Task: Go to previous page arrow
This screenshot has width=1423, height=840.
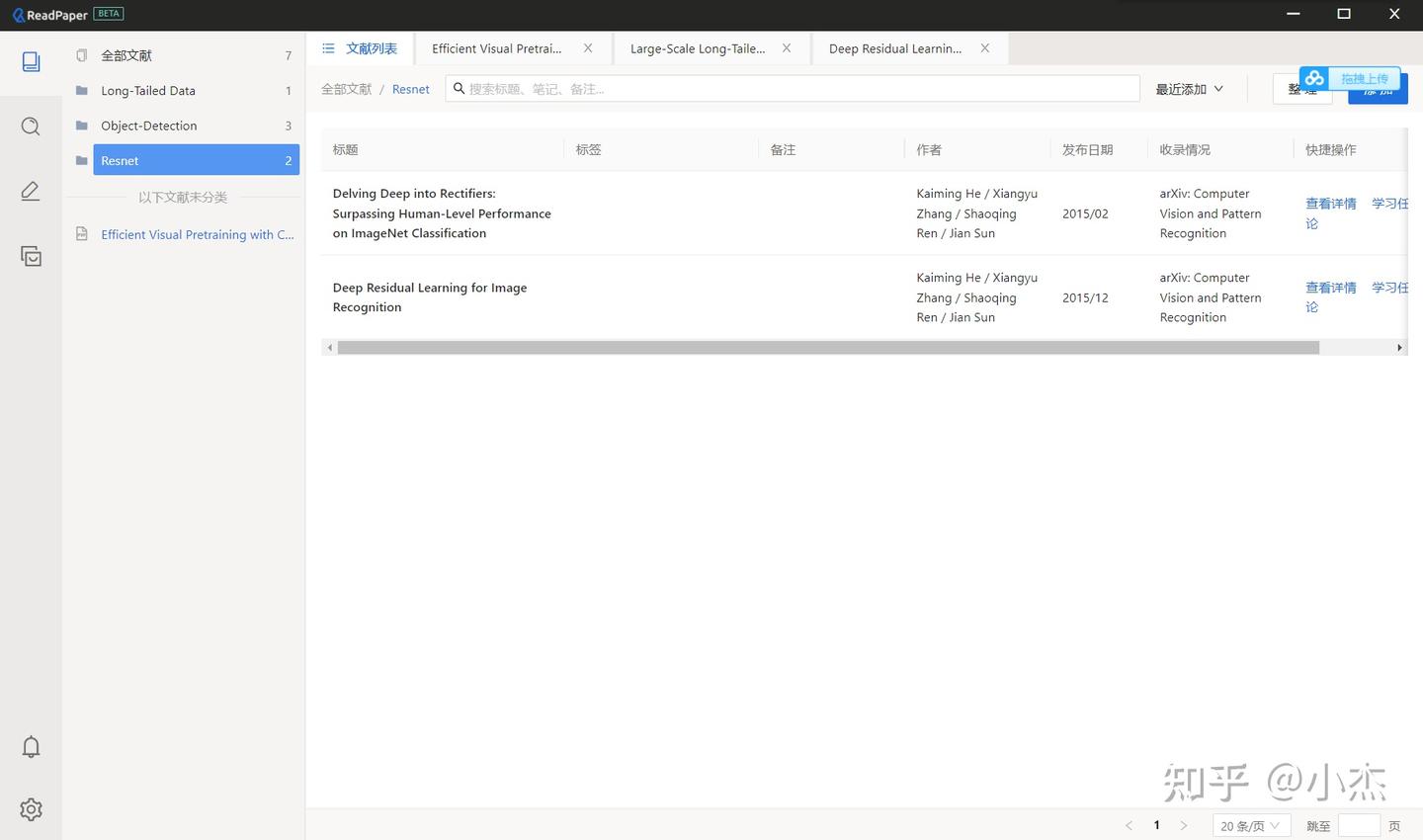Action: [x=1129, y=825]
